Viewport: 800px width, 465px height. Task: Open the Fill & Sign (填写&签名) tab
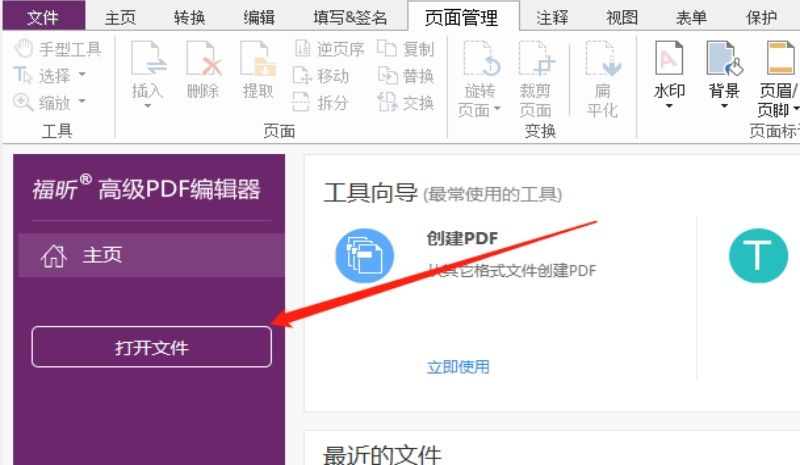coord(351,18)
